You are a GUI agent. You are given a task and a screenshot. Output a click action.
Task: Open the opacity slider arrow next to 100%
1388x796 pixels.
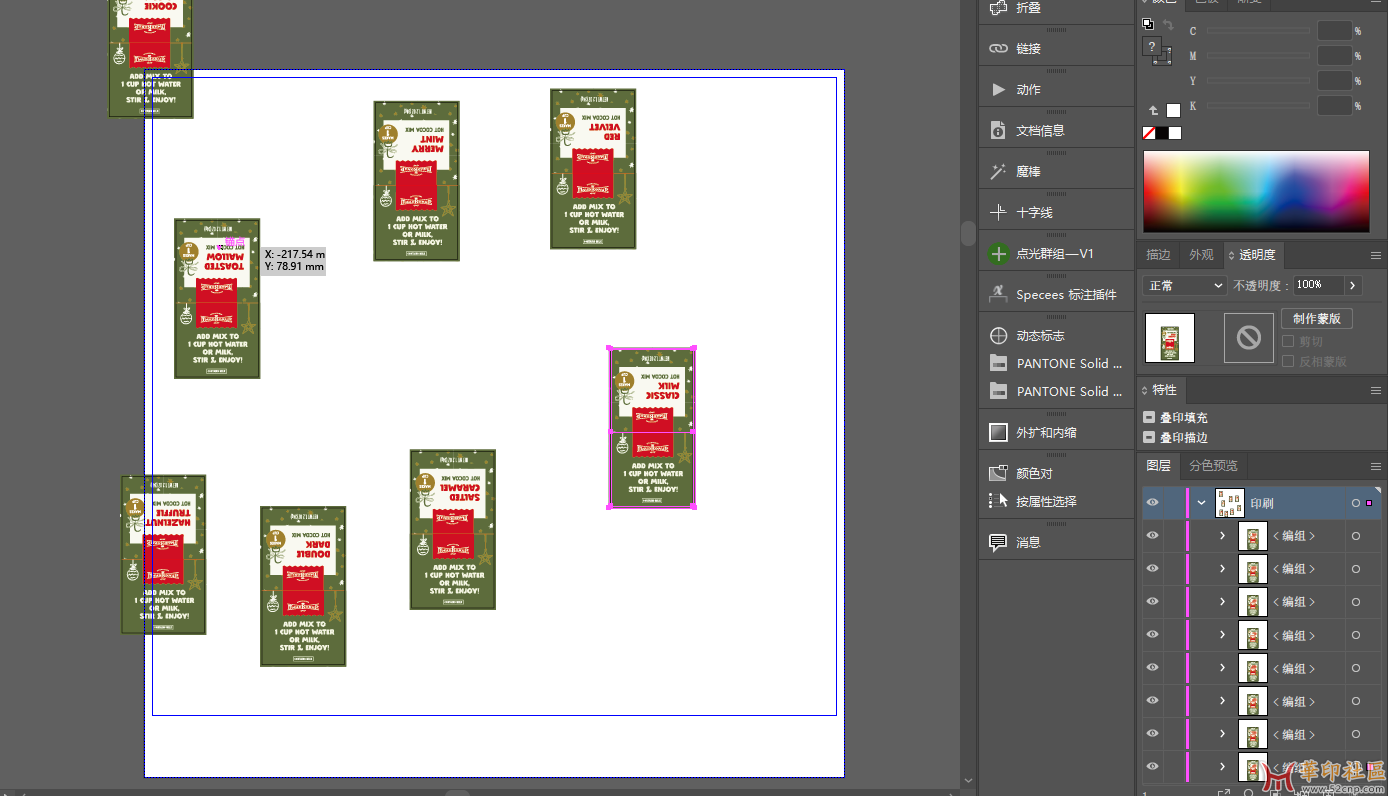pyautogui.click(x=1353, y=286)
